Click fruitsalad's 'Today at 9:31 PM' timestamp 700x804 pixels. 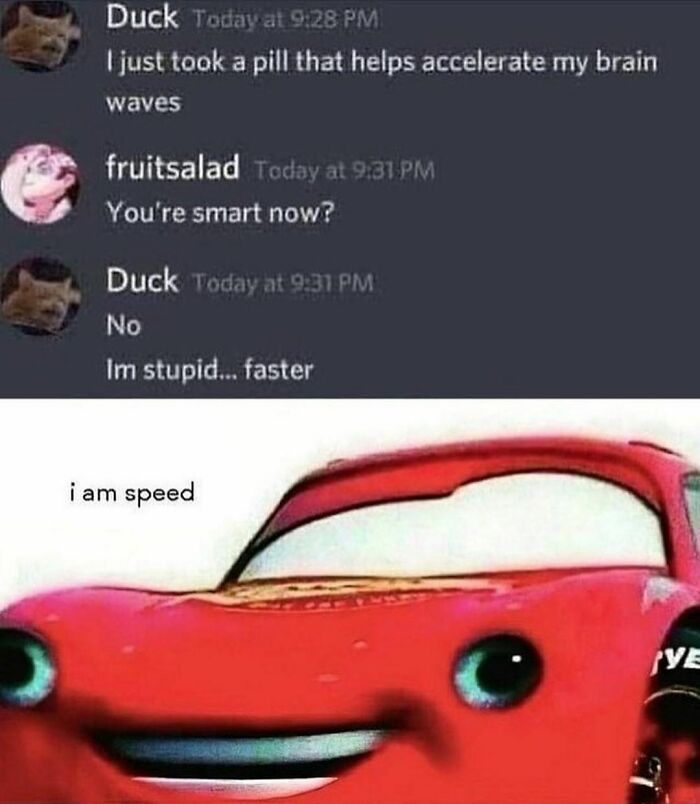[x=344, y=170]
